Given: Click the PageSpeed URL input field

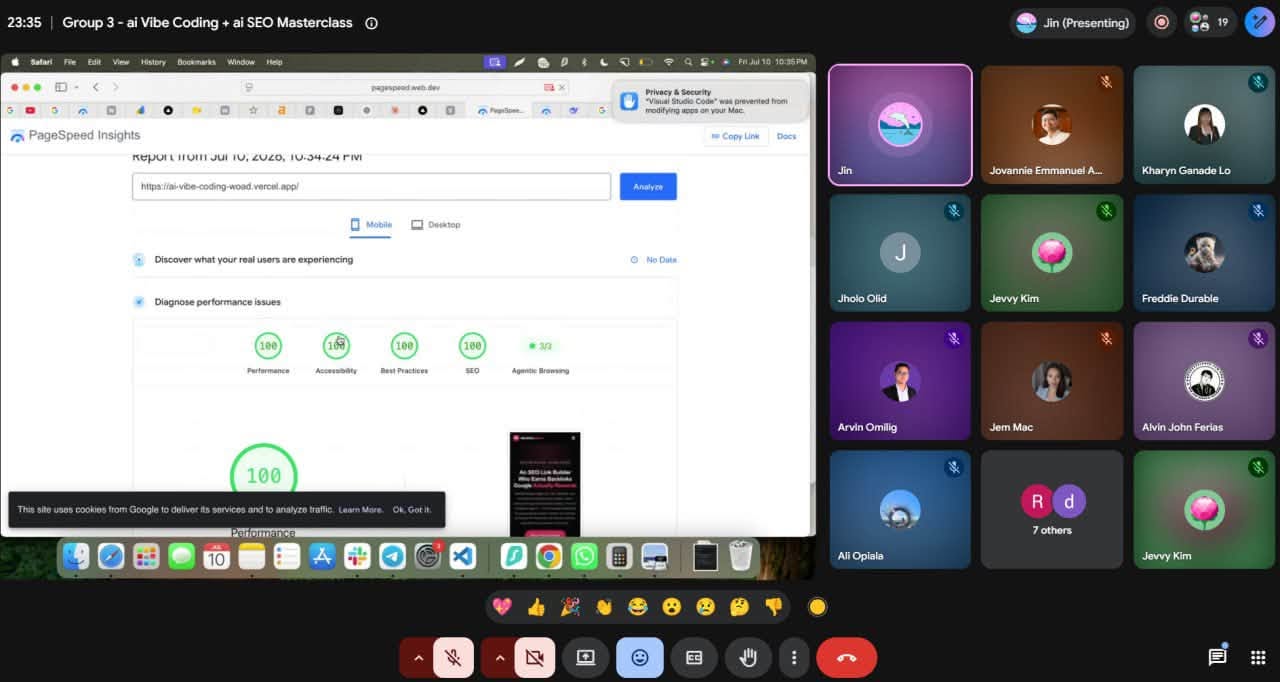Looking at the screenshot, I should [371, 187].
